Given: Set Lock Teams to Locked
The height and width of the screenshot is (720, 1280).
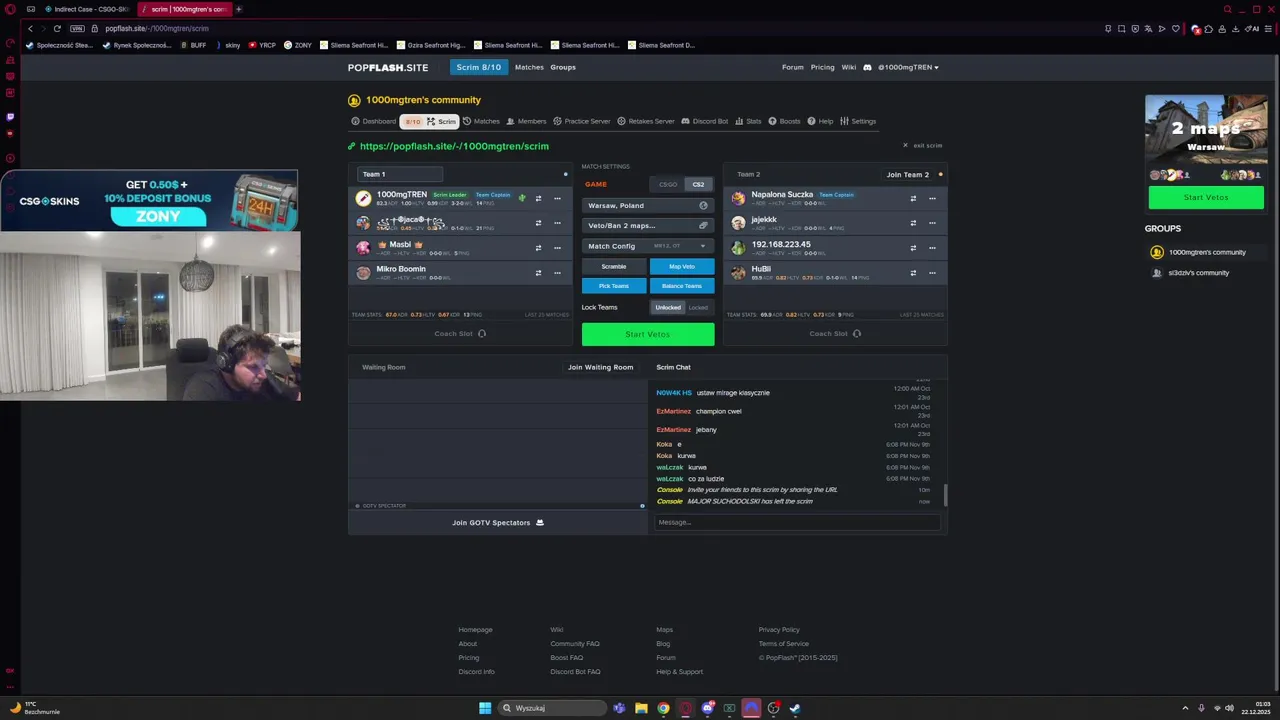Looking at the screenshot, I should (x=698, y=307).
